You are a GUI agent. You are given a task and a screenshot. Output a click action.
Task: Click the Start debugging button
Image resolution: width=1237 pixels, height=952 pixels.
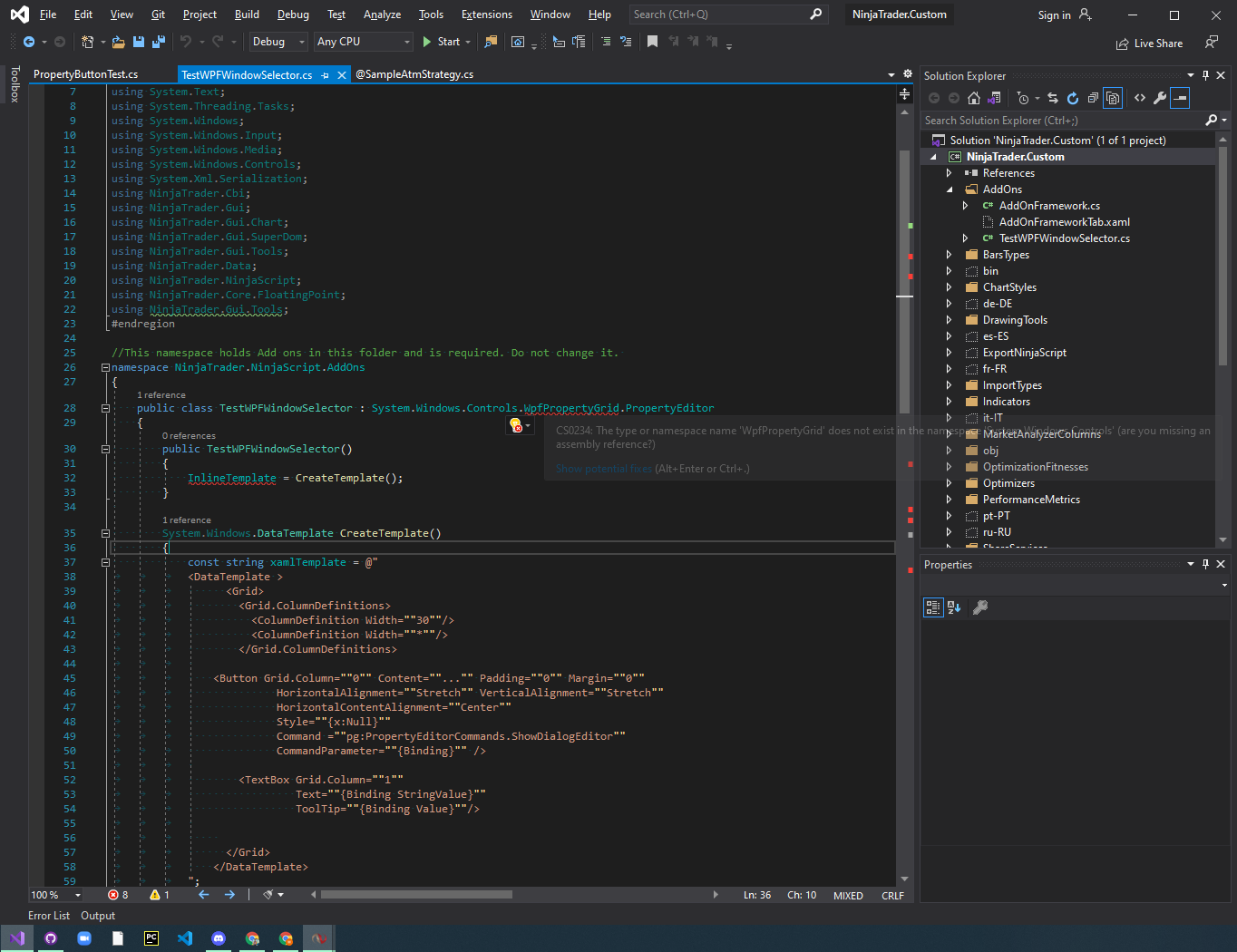(x=441, y=42)
